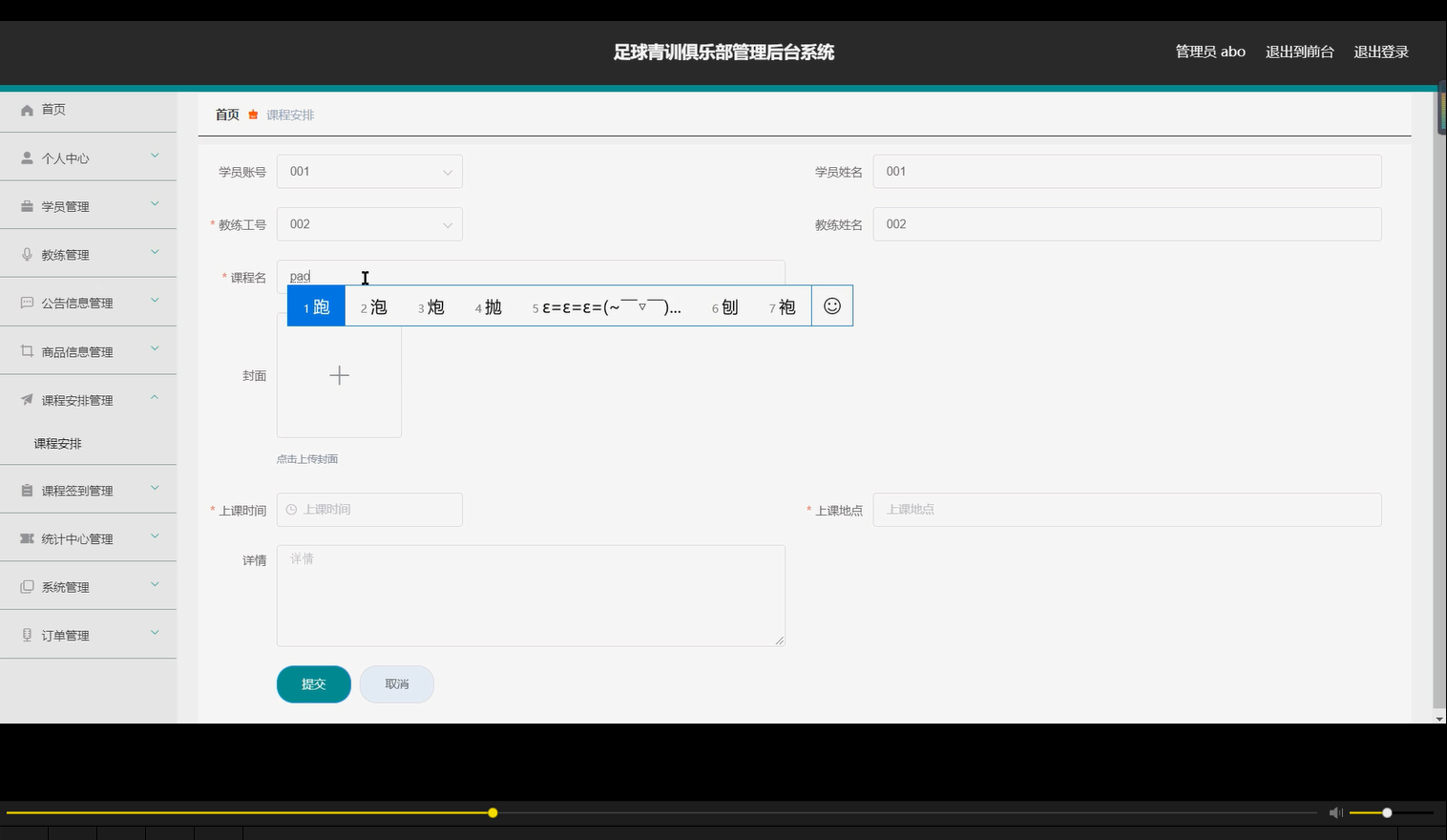
Task: Click 退出登录 in the top navigation bar
Action: (1380, 52)
